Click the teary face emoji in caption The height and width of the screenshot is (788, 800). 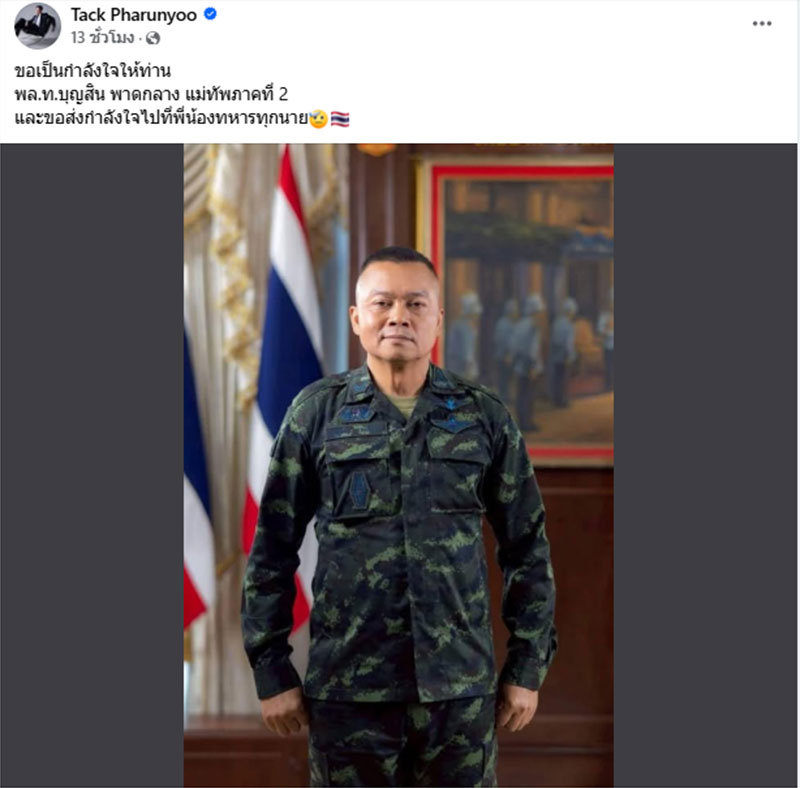tap(318, 118)
